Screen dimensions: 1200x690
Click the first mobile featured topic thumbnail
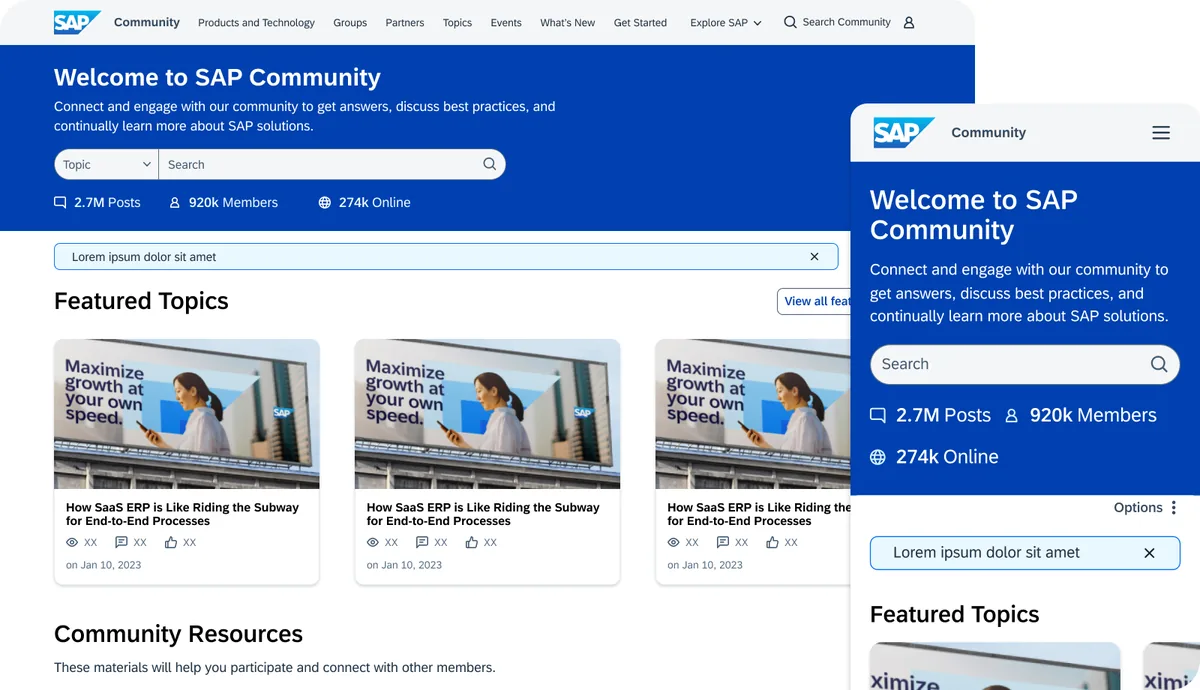995,666
